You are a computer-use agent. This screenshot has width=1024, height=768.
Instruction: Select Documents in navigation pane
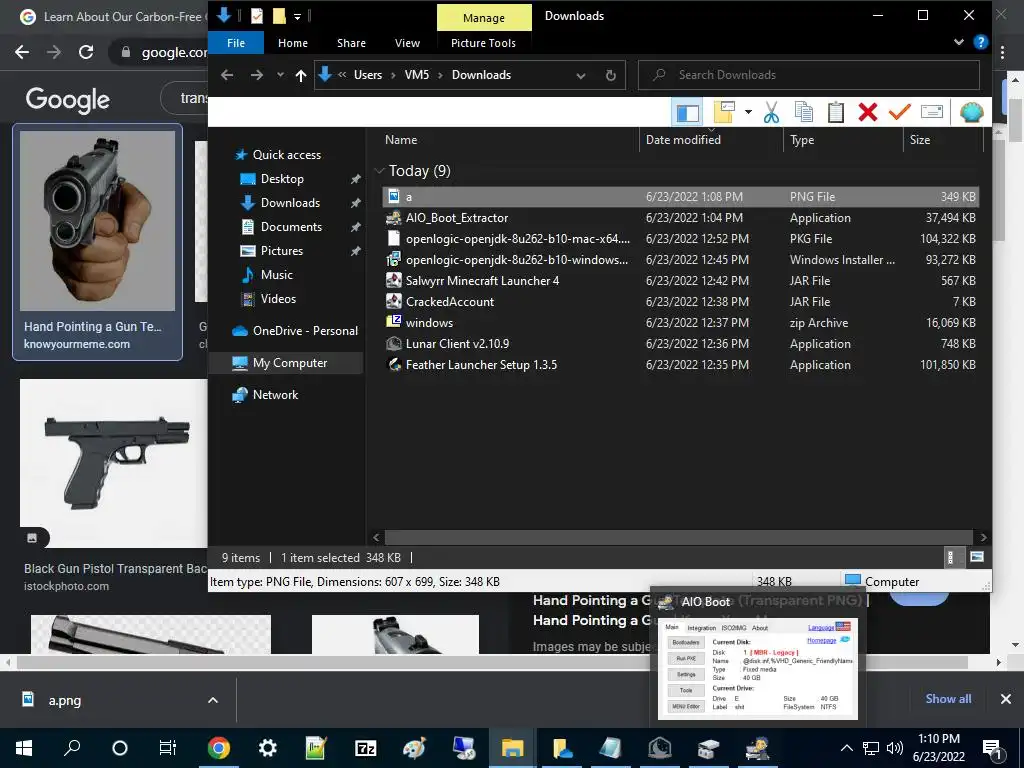tap(291, 227)
